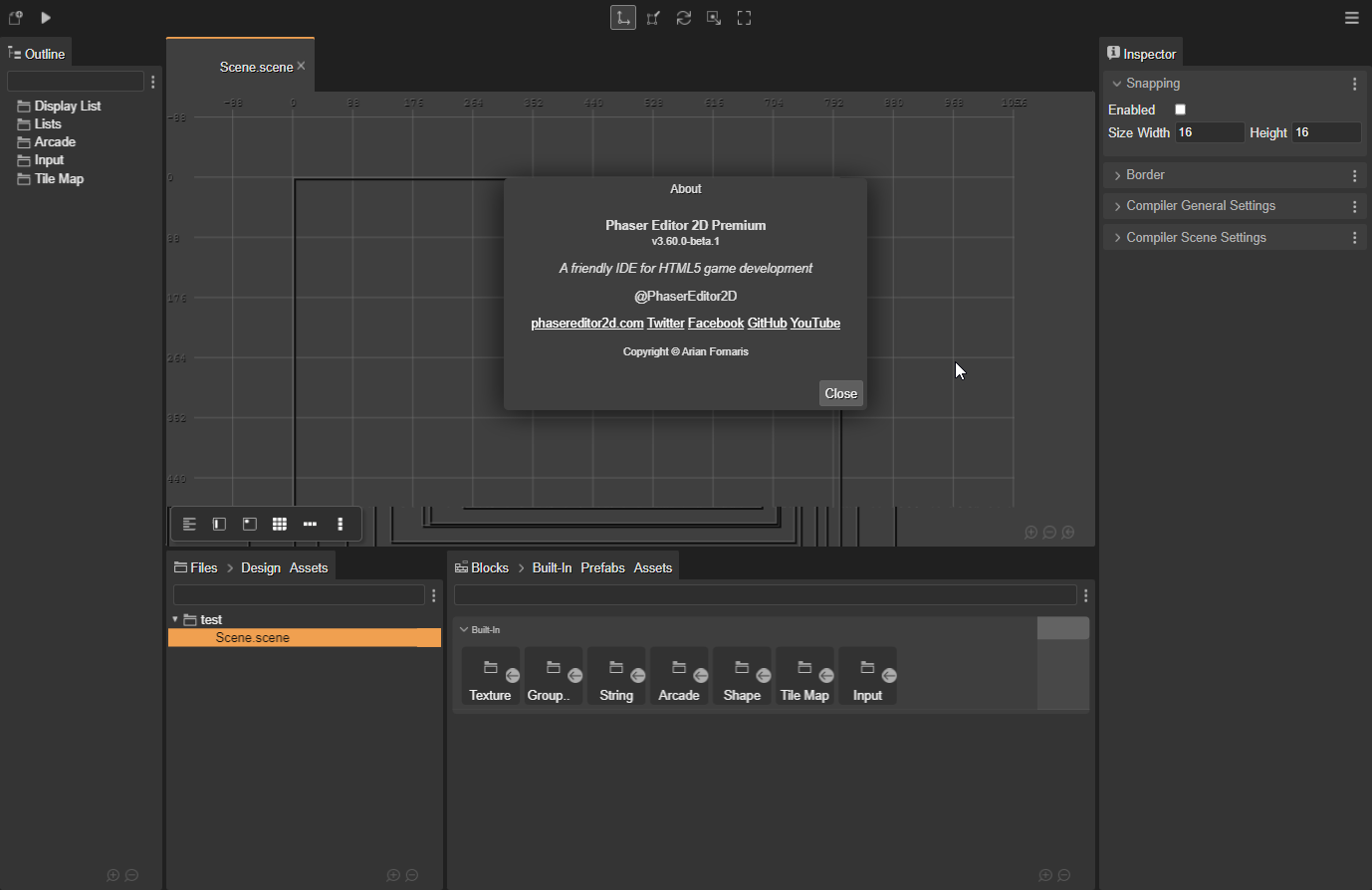Select the Shape block from Built-In blocks
This screenshot has width=1372, height=890.
coord(742,675)
